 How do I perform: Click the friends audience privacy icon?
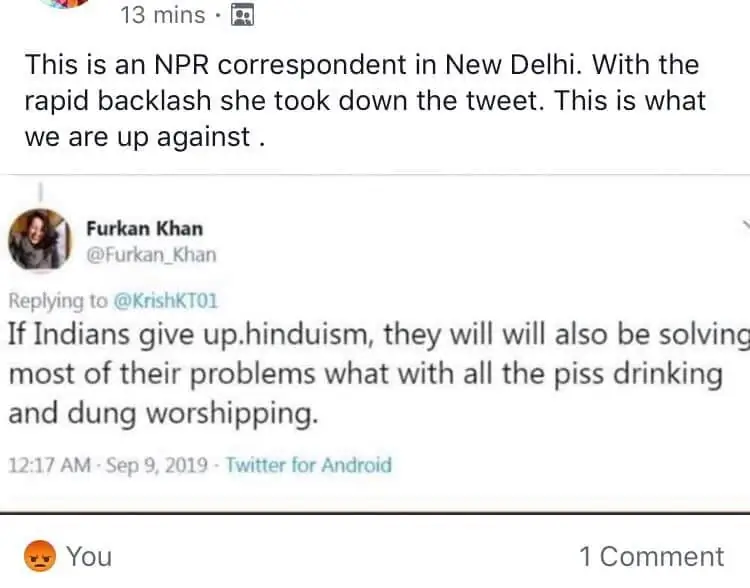click(x=242, y=15)
